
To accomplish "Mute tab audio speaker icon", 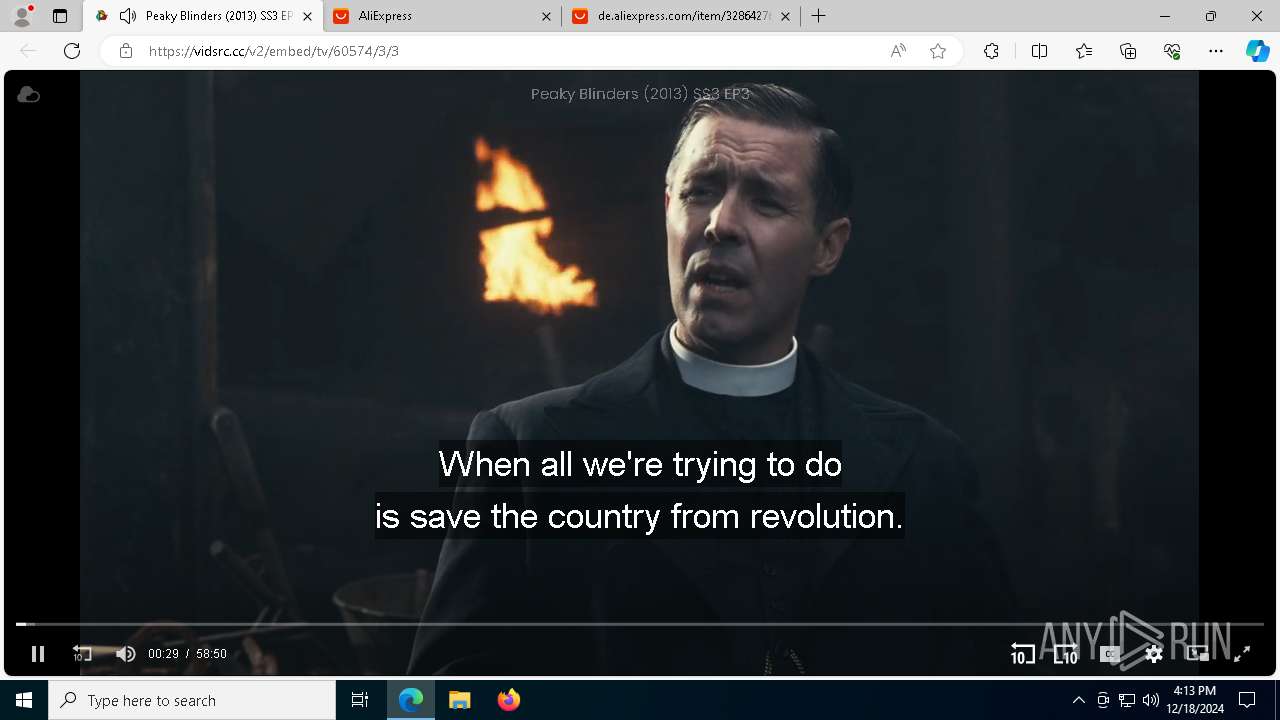I will click(127, 16).
